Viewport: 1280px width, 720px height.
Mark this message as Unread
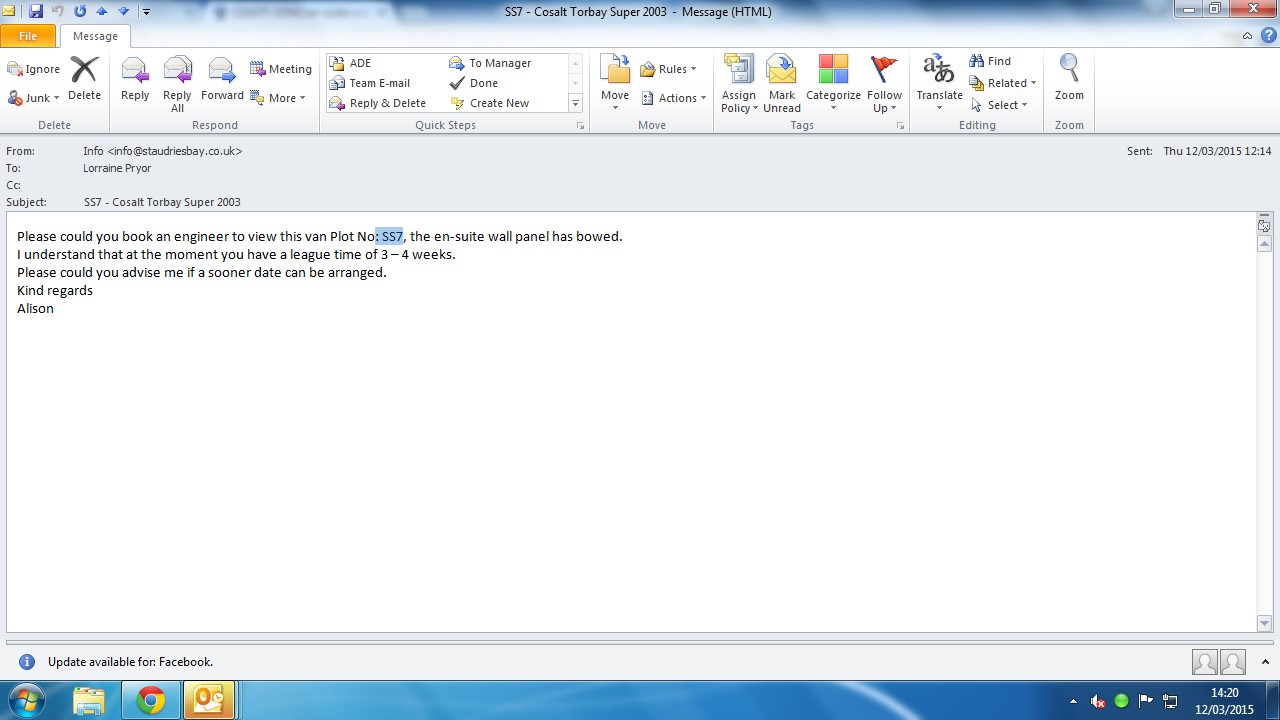tap(782, 84)
